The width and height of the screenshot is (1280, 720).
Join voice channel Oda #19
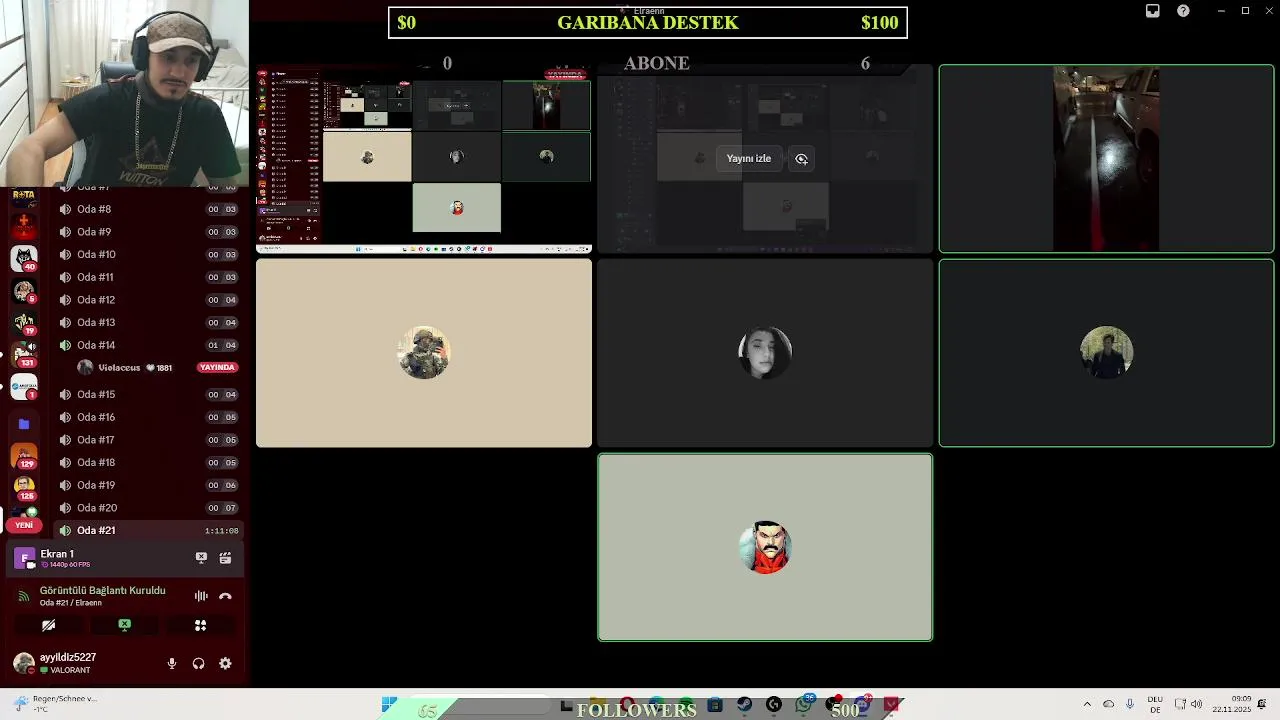(149, 485)
